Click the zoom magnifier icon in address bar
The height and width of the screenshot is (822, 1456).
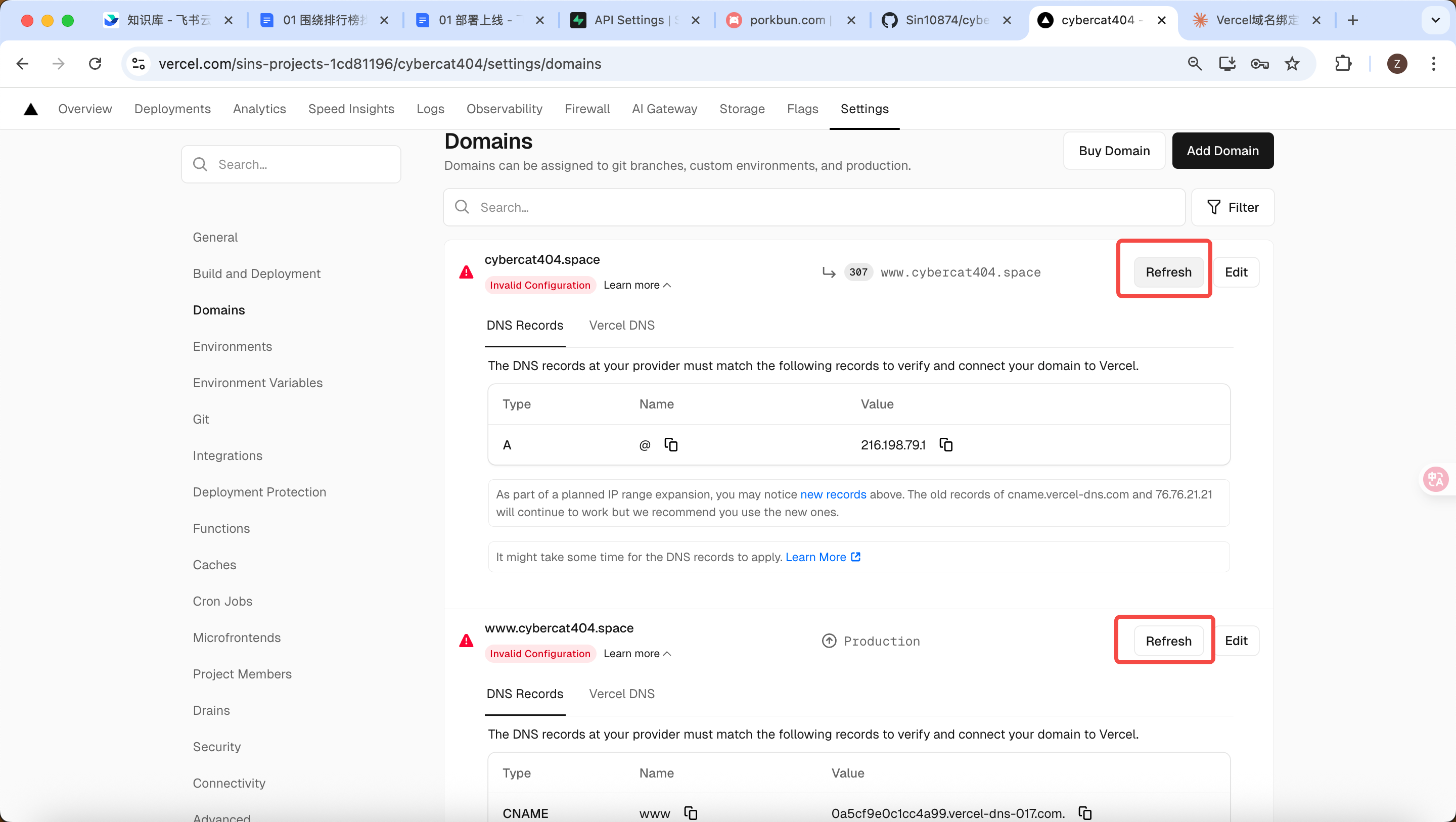click(x=1194, y=64)
